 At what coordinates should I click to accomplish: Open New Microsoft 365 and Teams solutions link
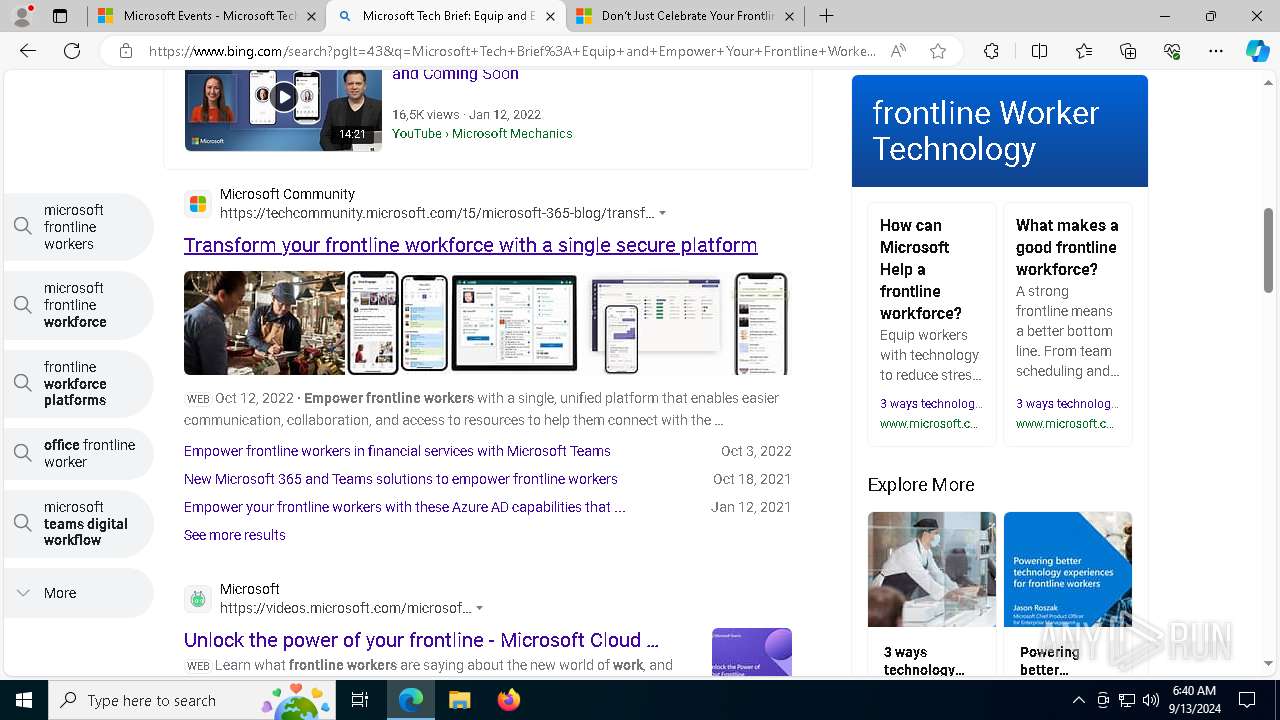click(x=401, y=479)
